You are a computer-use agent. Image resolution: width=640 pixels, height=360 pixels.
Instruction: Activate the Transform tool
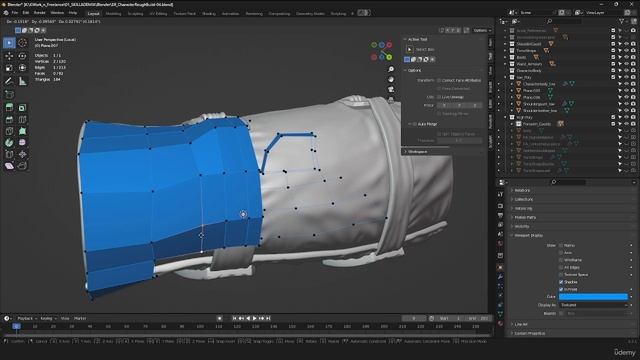pyautogui.click(x=22, y=68)
